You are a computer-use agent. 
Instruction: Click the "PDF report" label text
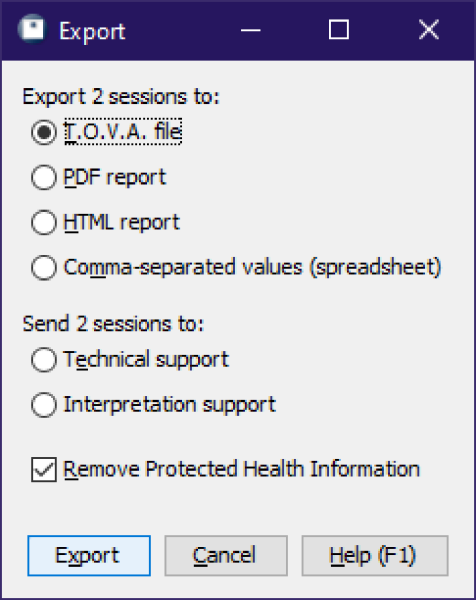coord(114,178)
